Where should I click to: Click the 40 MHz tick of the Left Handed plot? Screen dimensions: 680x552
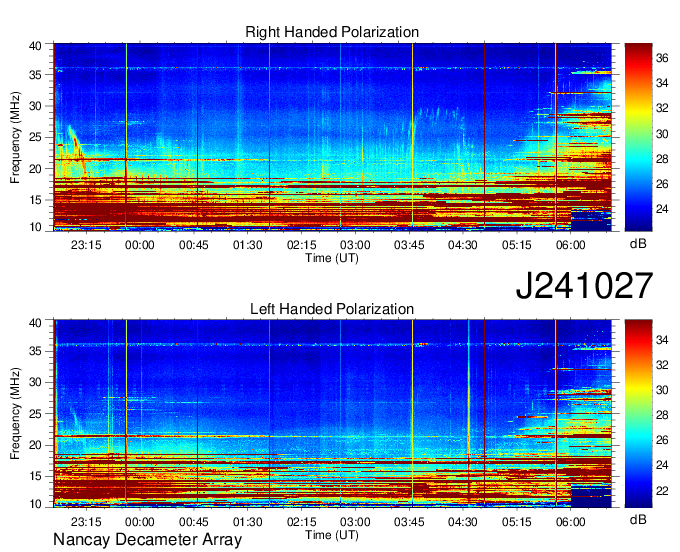(35, 323)
